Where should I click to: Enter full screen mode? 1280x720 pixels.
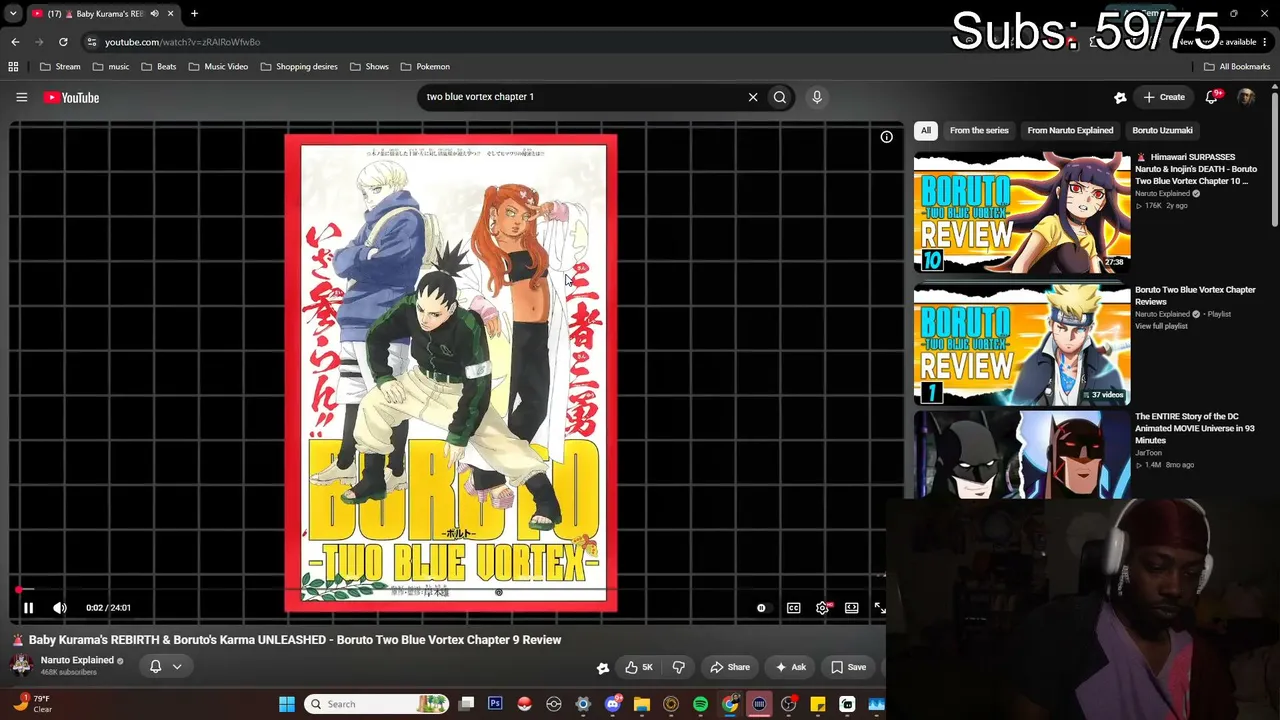[x=880, y=608]
